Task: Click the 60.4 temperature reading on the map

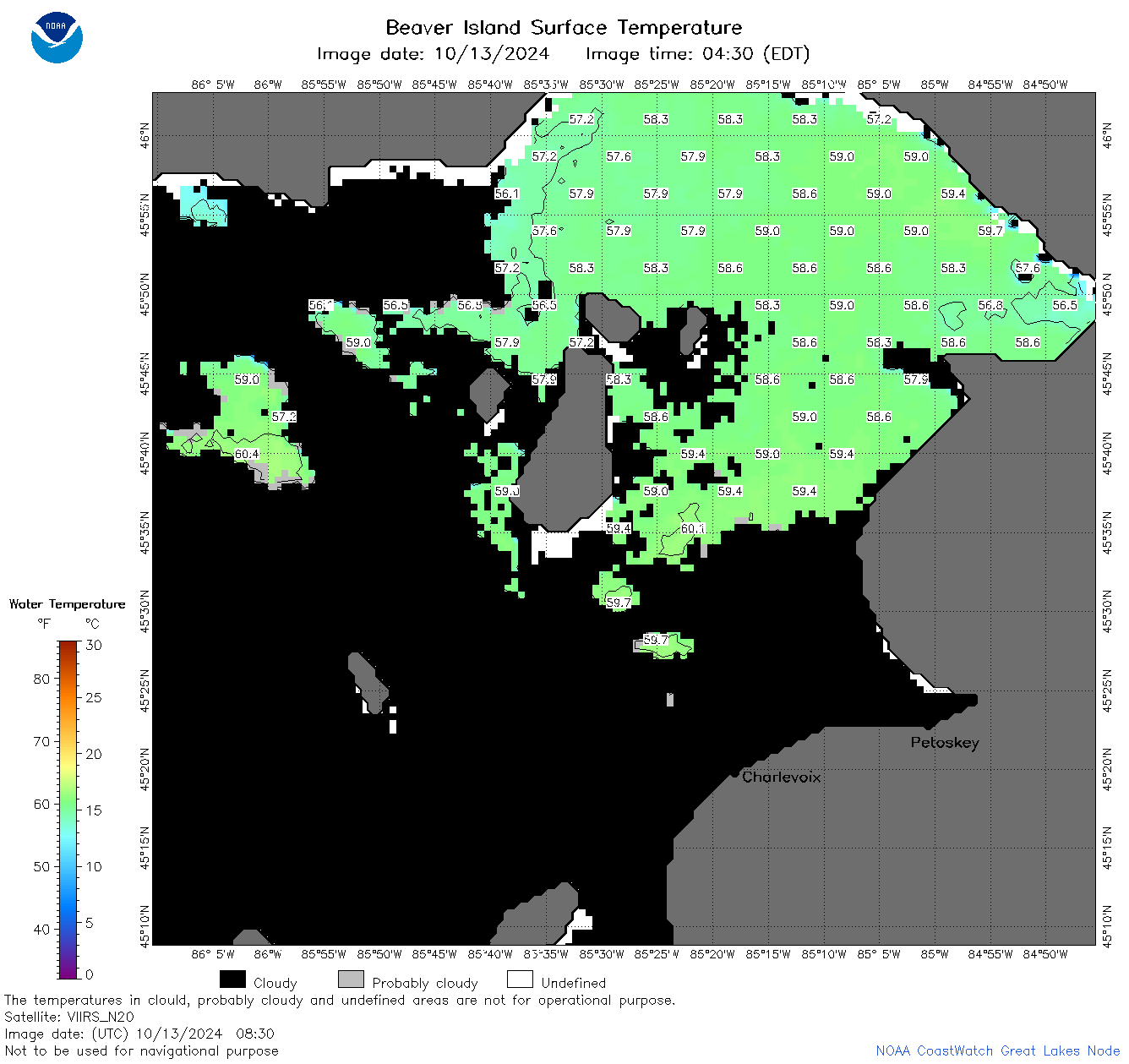Action: coord(247,454)
